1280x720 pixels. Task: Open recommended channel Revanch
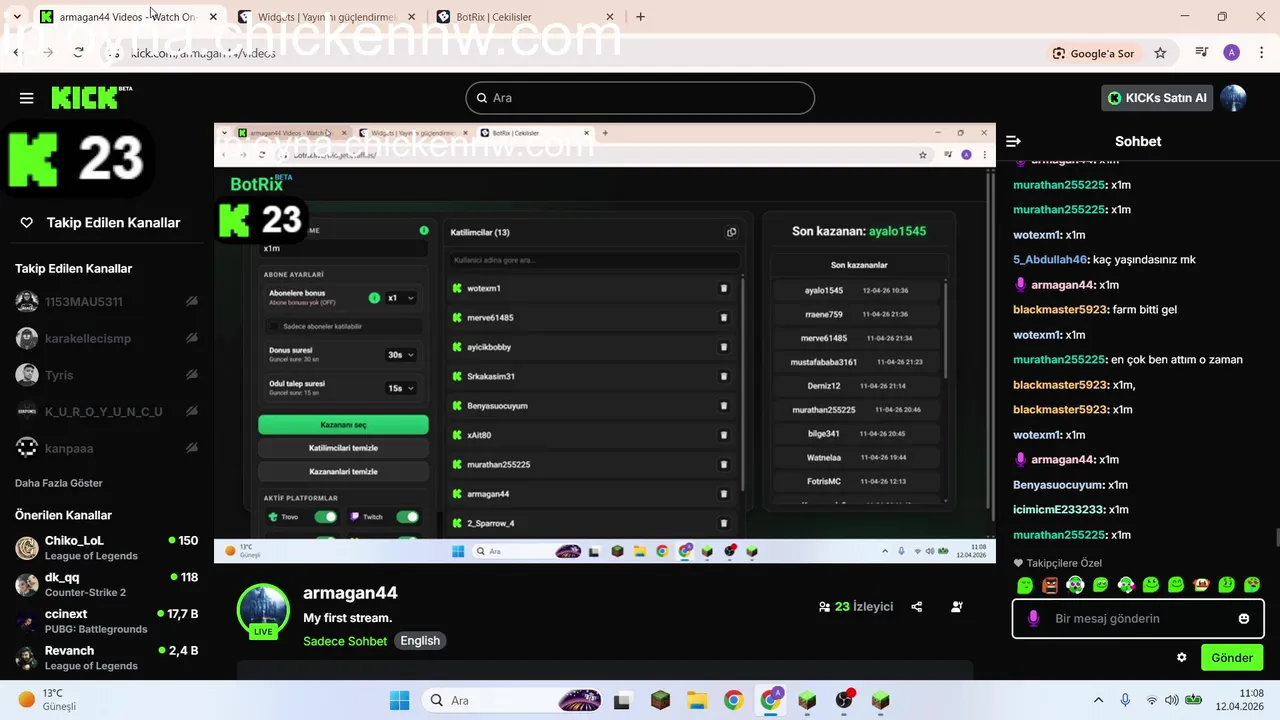point(106,658)
